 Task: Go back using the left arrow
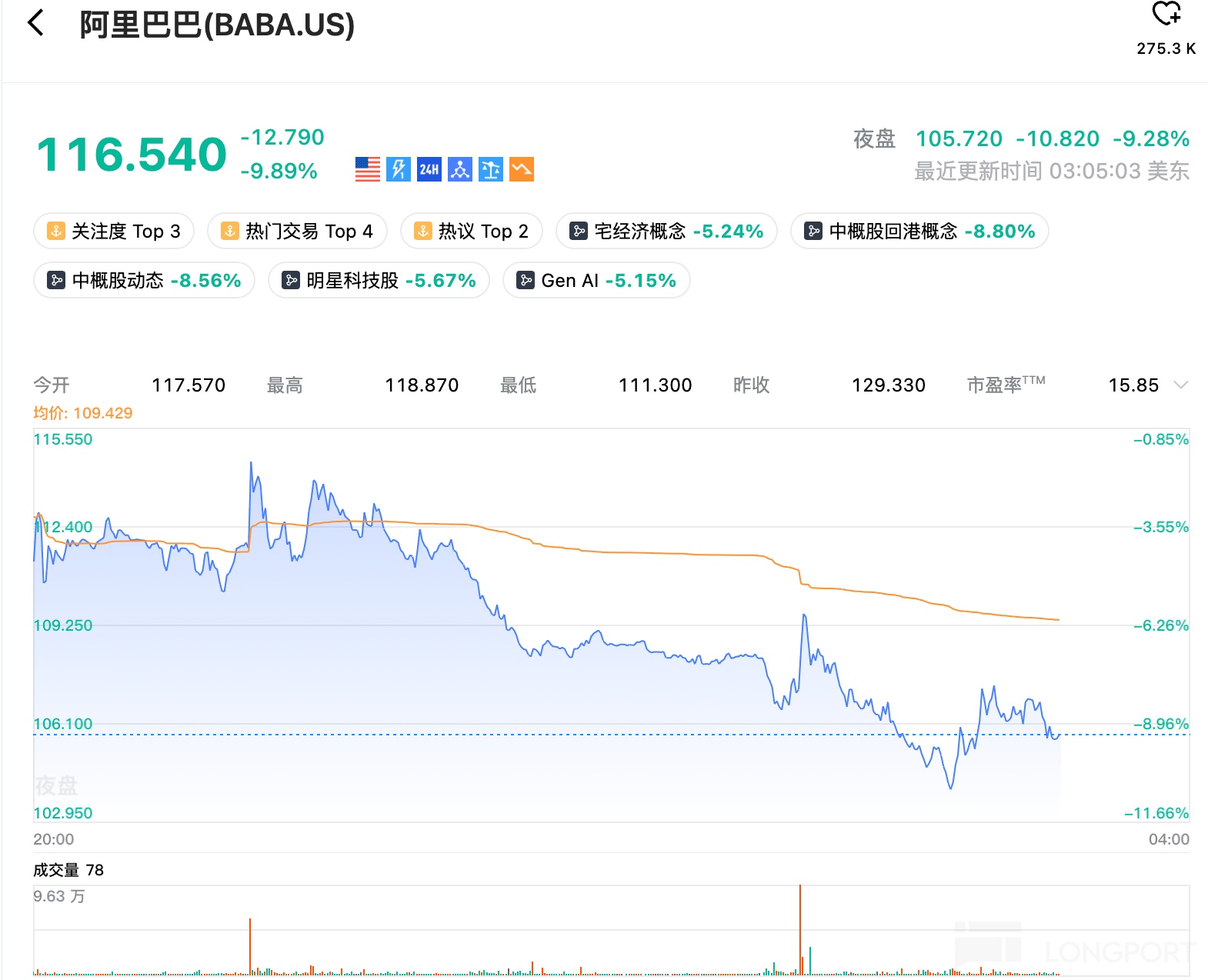(35, 23)
